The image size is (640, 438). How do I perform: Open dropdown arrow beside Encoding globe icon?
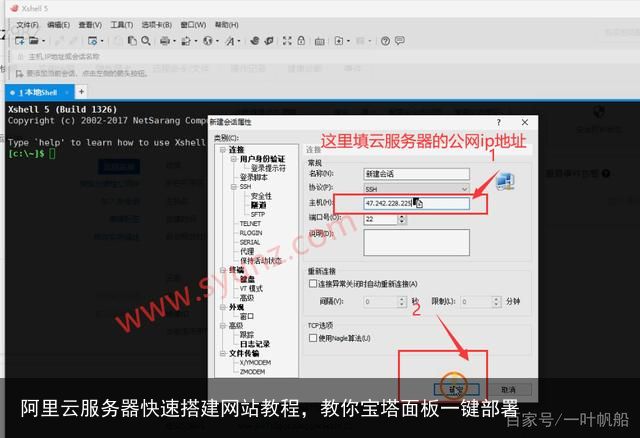(x=217, y=41)
